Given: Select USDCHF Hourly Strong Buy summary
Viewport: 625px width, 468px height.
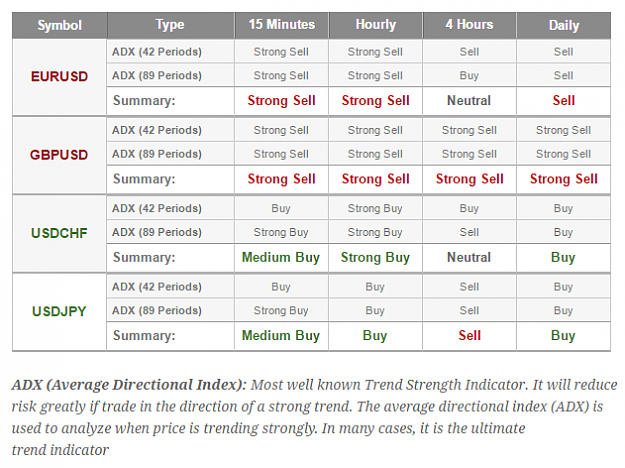Looking at the screenshot, I should pyautogui.click(x=375, y=258).
